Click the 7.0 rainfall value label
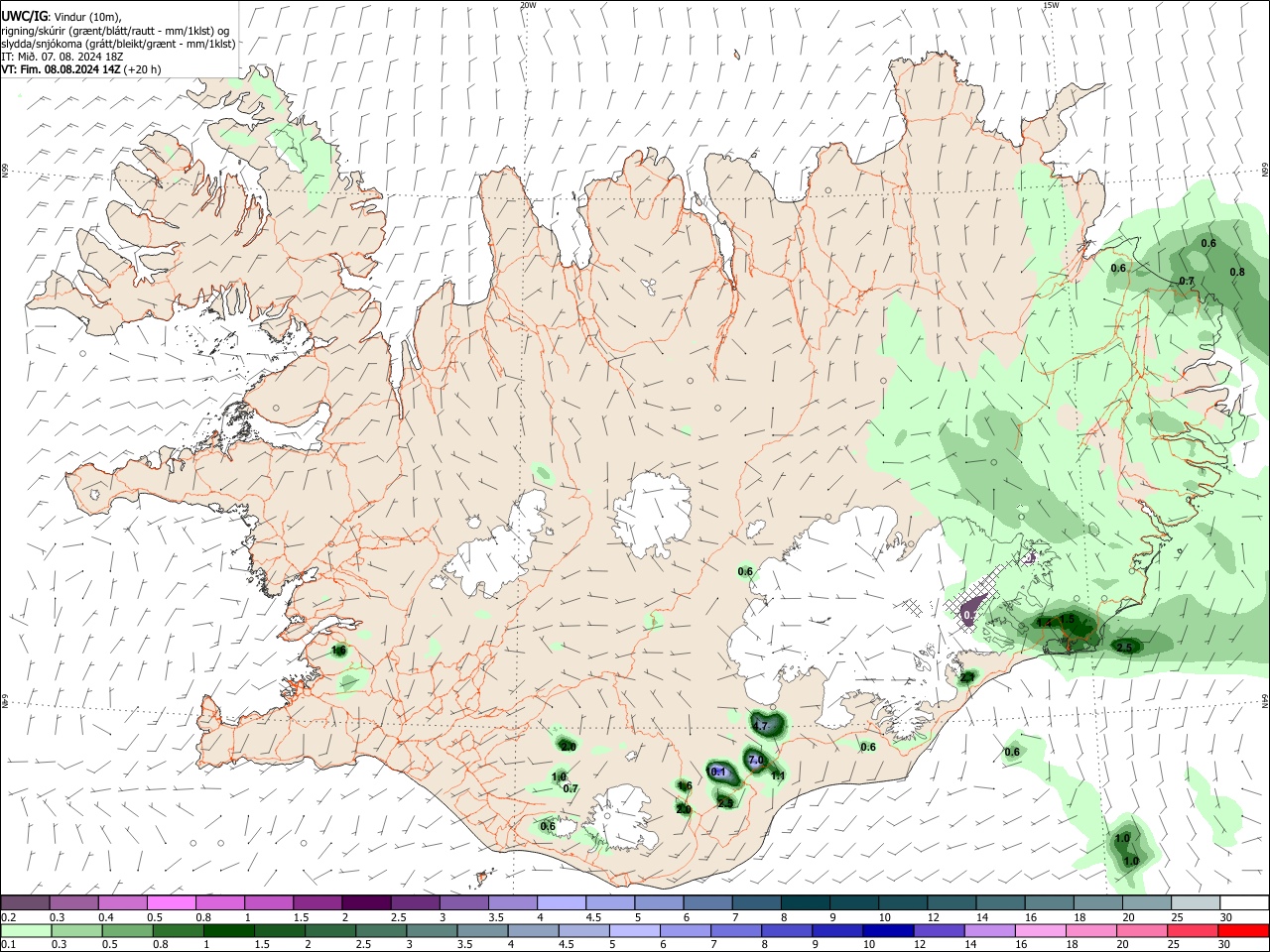This screenshot has width=1270, height=952. [x=755, y=761]
